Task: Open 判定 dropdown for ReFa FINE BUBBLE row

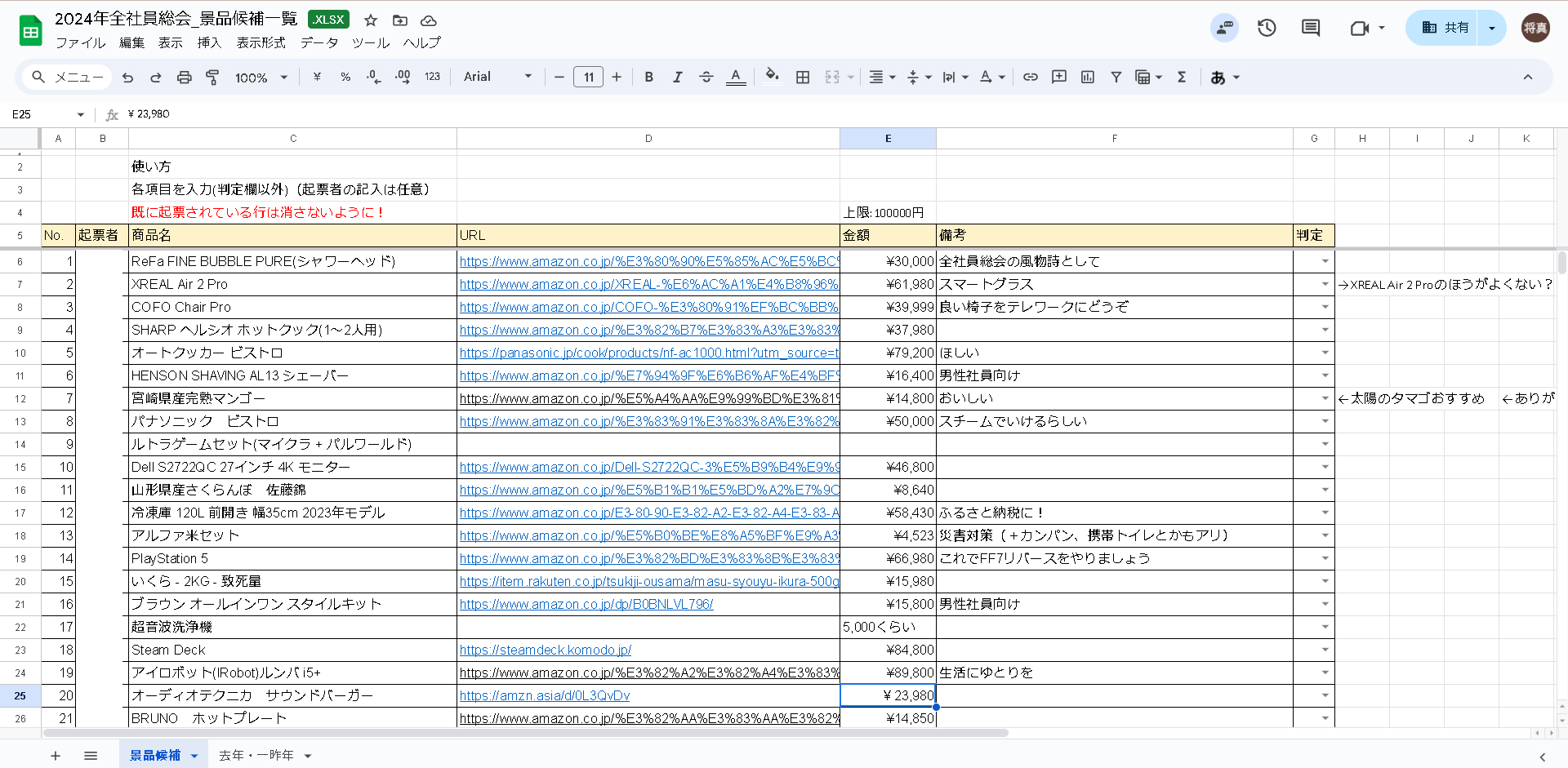Action: [1324, 262]
